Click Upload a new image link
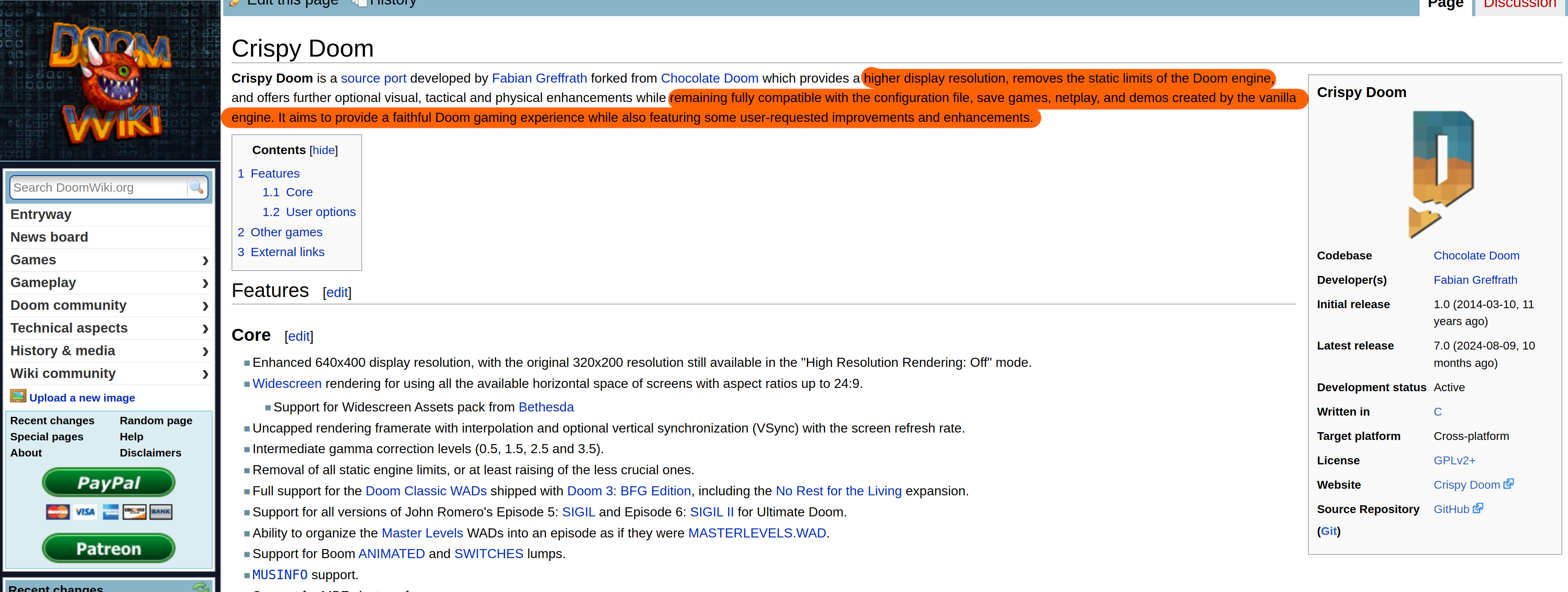The image size is (1568, 592). 82,398
